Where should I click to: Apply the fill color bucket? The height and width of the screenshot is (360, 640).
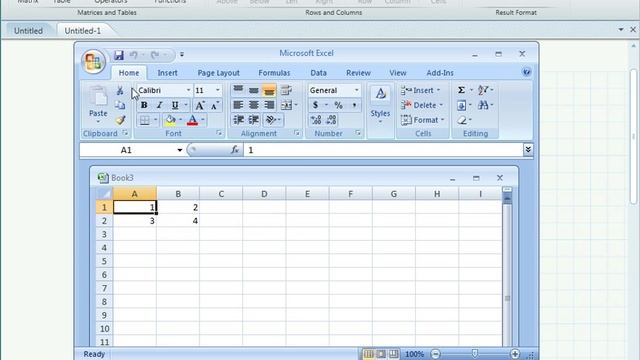pyautogui.click(x=170, y=120)
